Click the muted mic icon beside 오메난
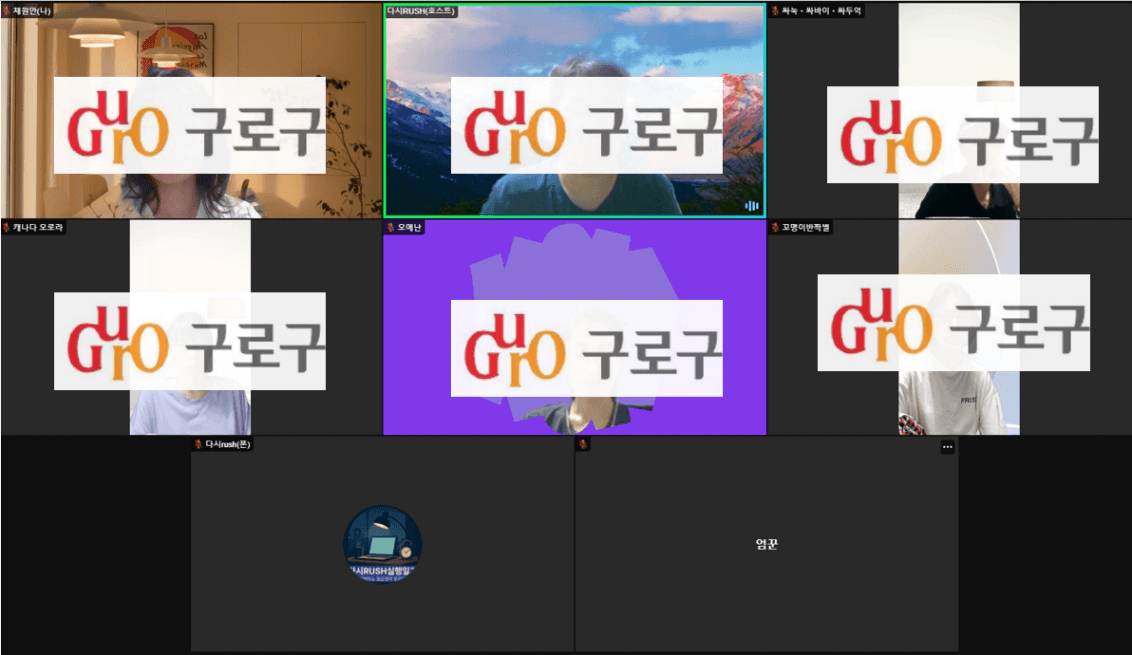 point(391,227)
